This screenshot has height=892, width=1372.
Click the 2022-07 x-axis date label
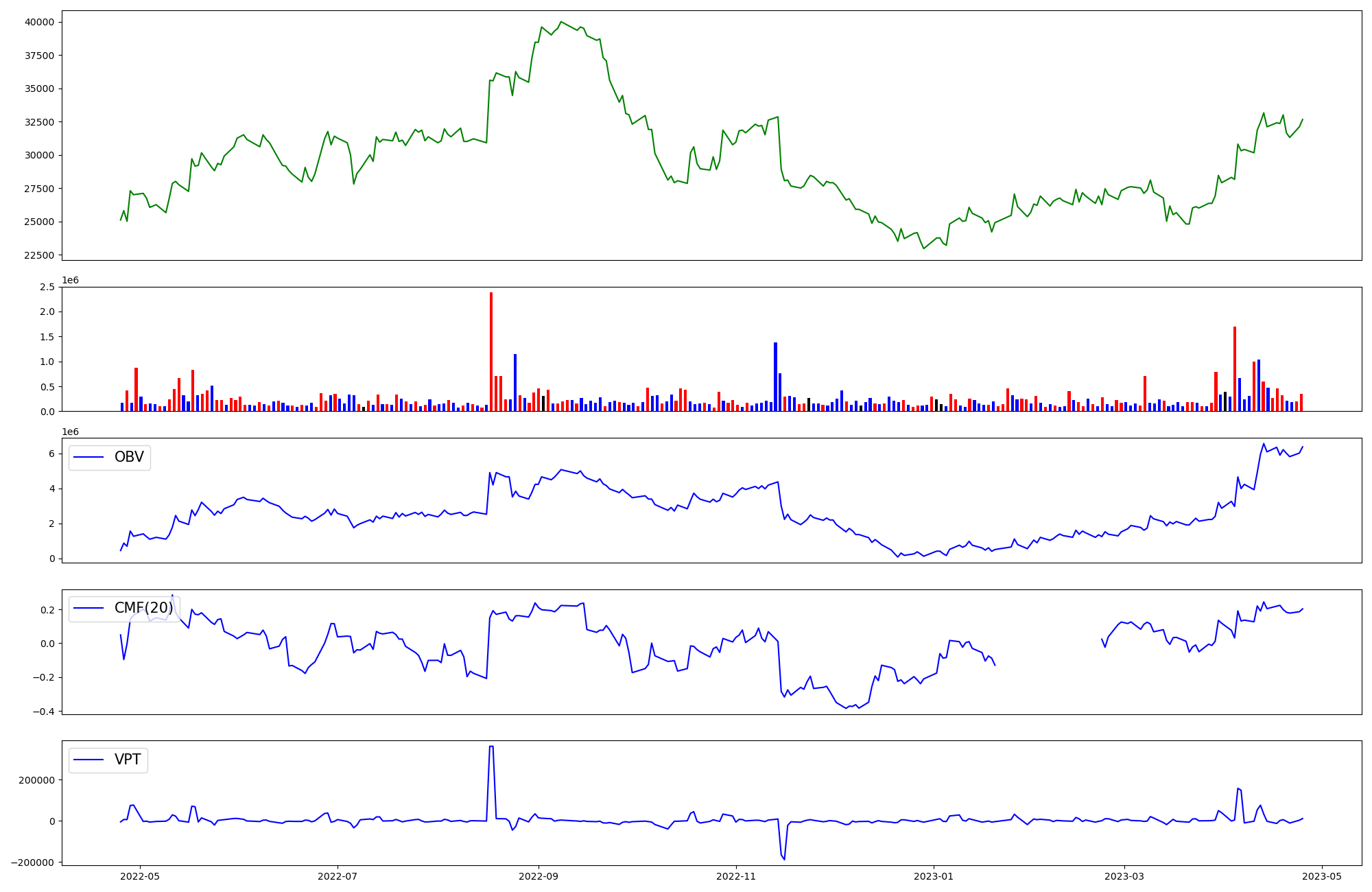coord(338,876)
